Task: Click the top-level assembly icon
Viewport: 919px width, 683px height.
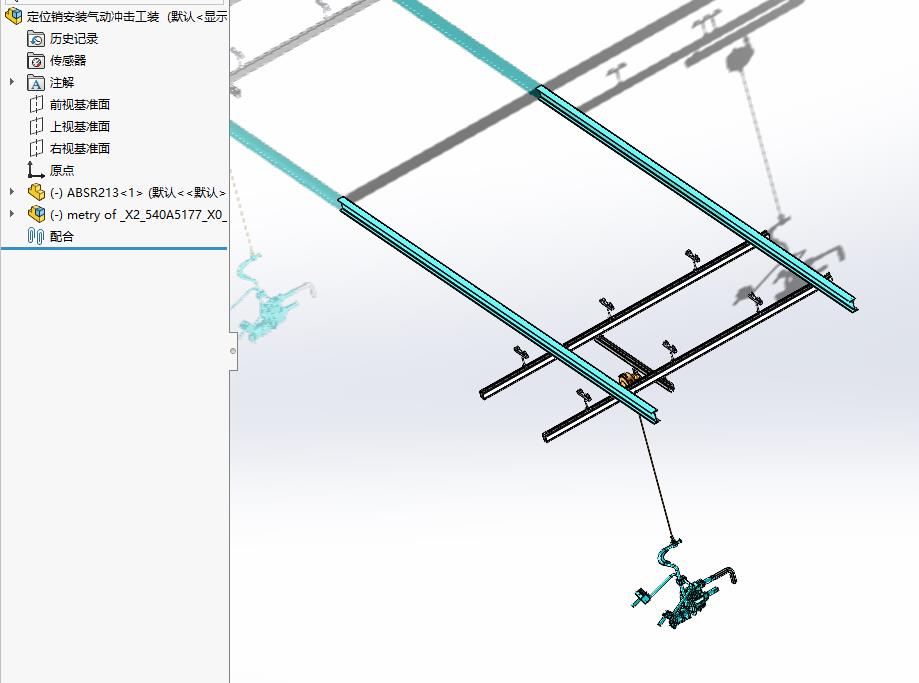Action: (x=13, y=16)
